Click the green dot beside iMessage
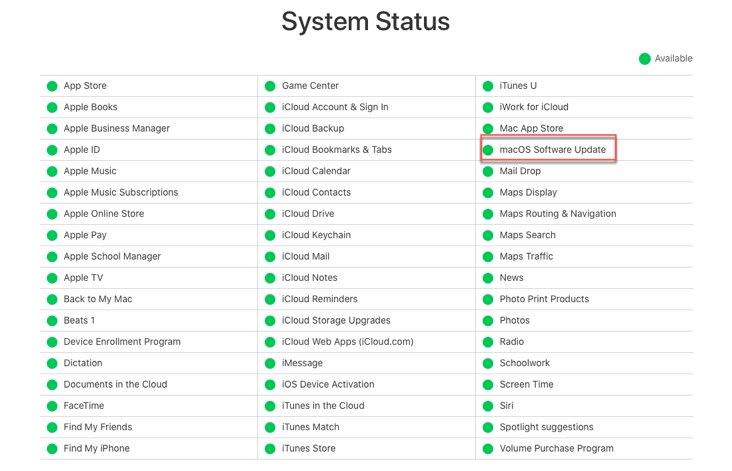 click(270, 363)
